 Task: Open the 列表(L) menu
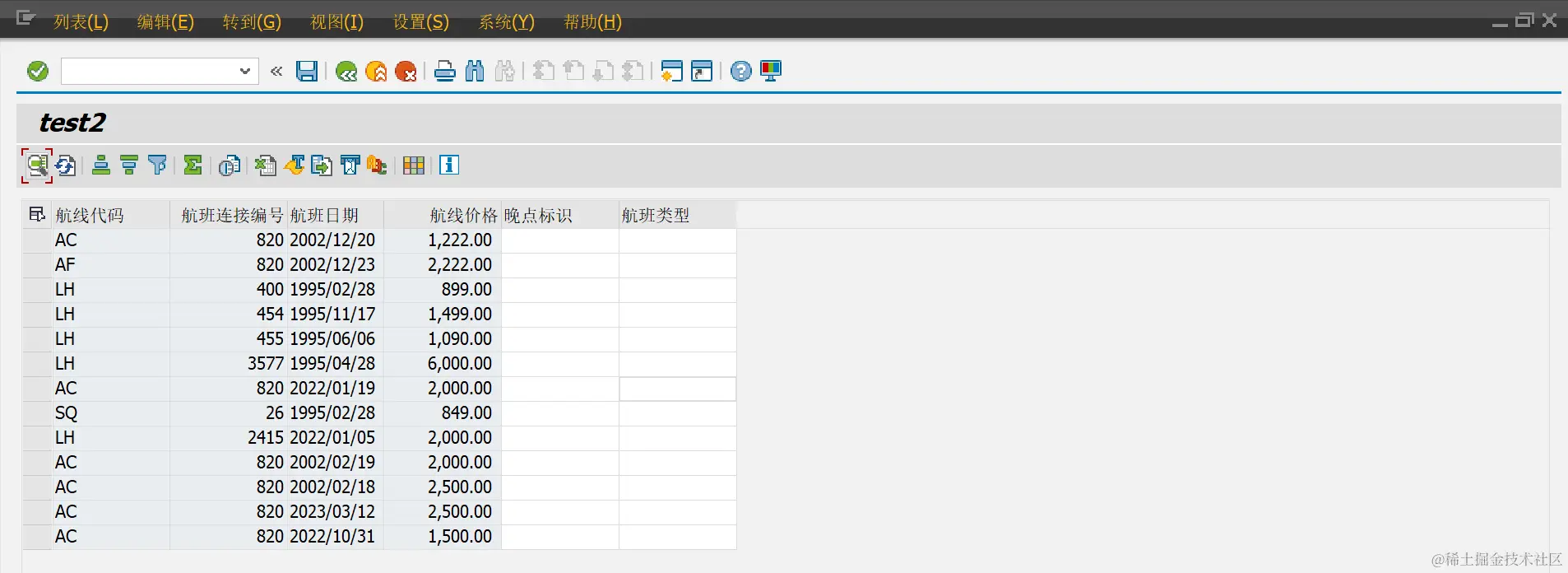click(x=81, y=22)
